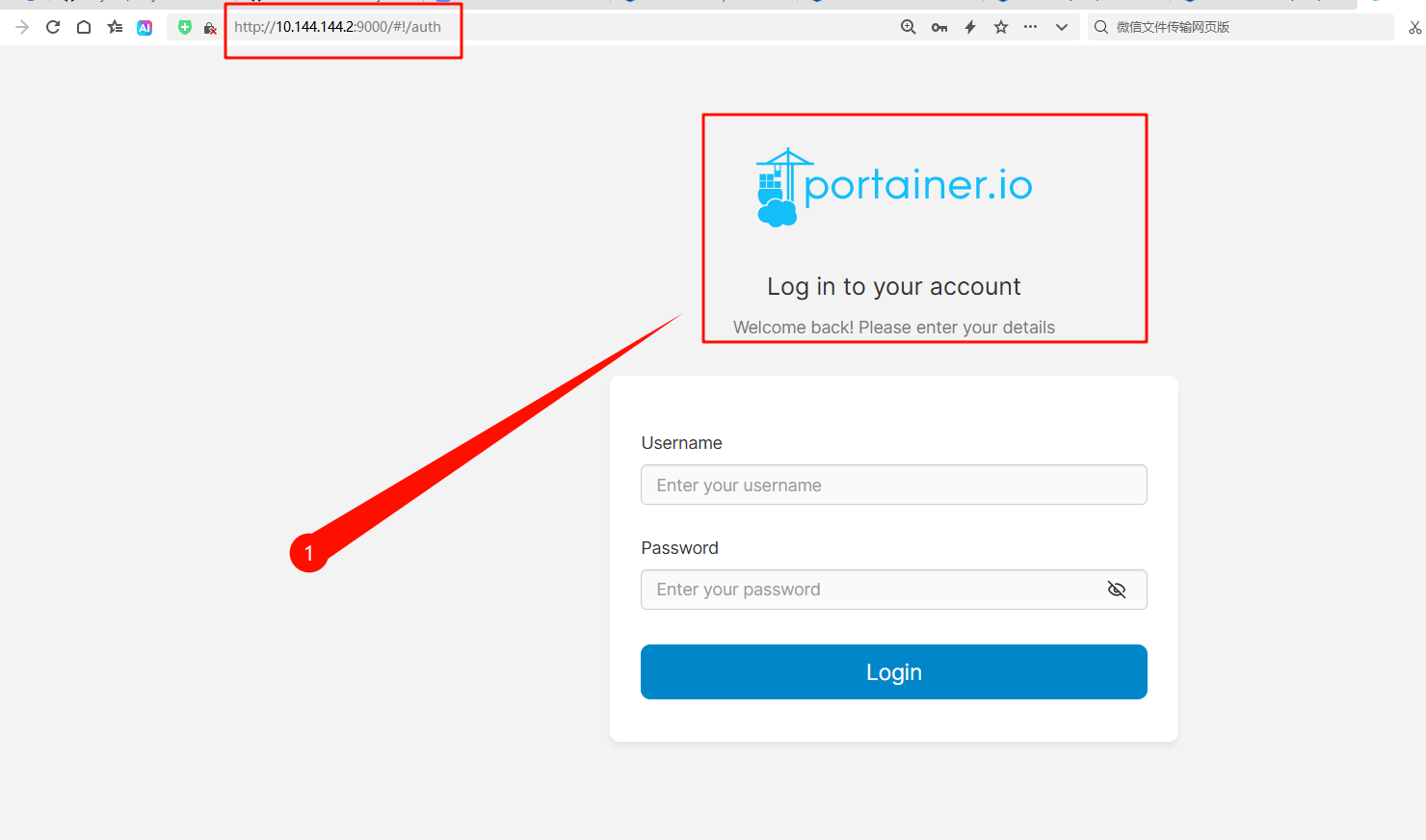Click the green shield security icon

(x=185, y=27)
